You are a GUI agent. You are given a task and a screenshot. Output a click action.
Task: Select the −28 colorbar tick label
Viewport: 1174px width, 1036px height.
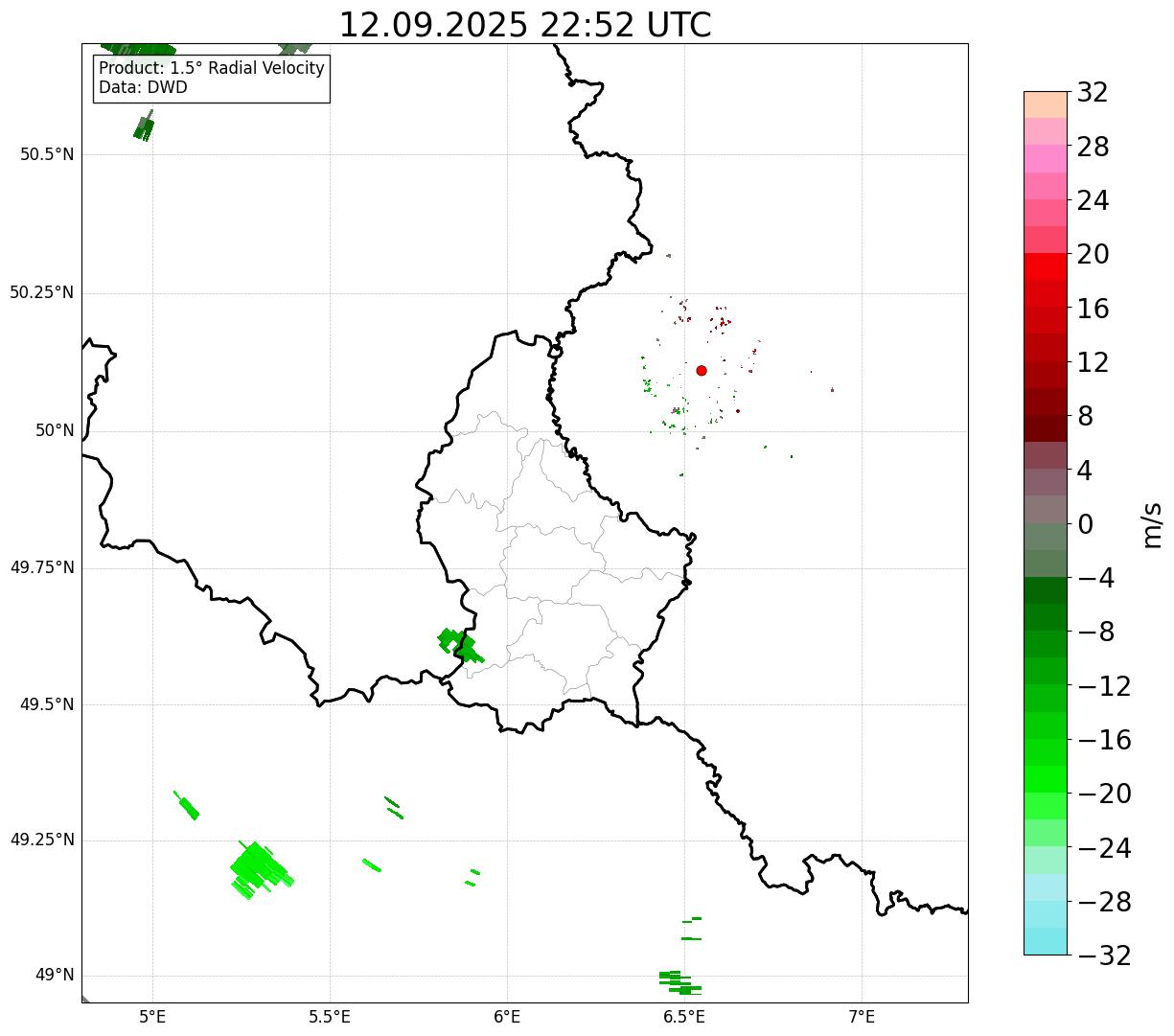pos(1104,902)
